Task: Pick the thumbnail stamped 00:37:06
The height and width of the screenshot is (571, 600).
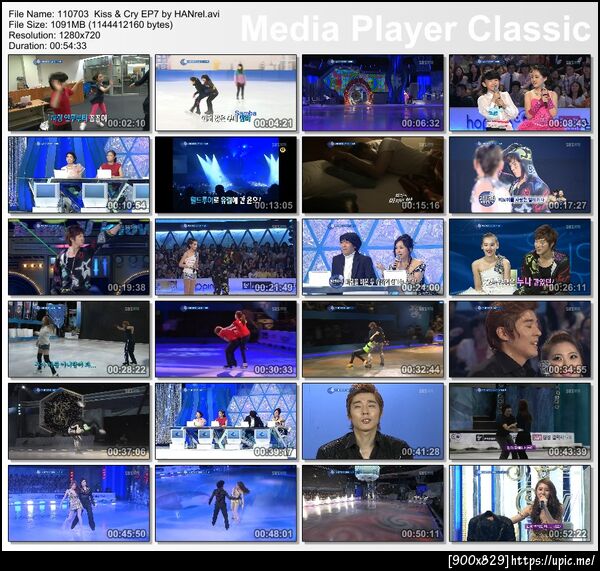Action: point(79,421)
